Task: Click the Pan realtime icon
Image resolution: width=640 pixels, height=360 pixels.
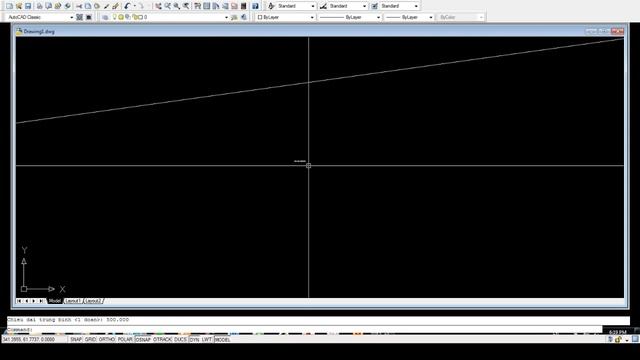Action: [x=158, y=6]
